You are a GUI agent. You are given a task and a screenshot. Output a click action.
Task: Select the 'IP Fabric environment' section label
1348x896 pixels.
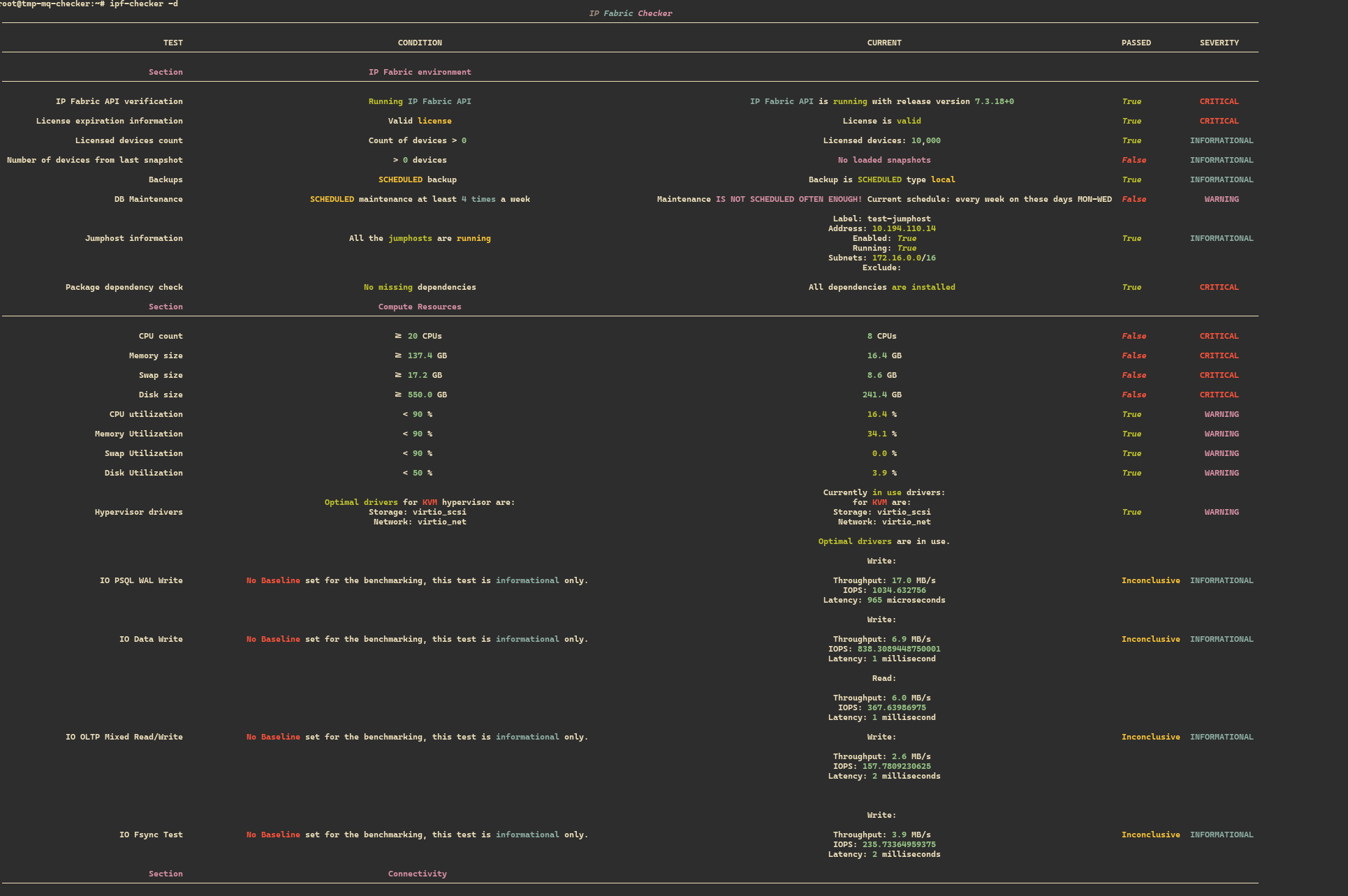(x=420, y=72)
